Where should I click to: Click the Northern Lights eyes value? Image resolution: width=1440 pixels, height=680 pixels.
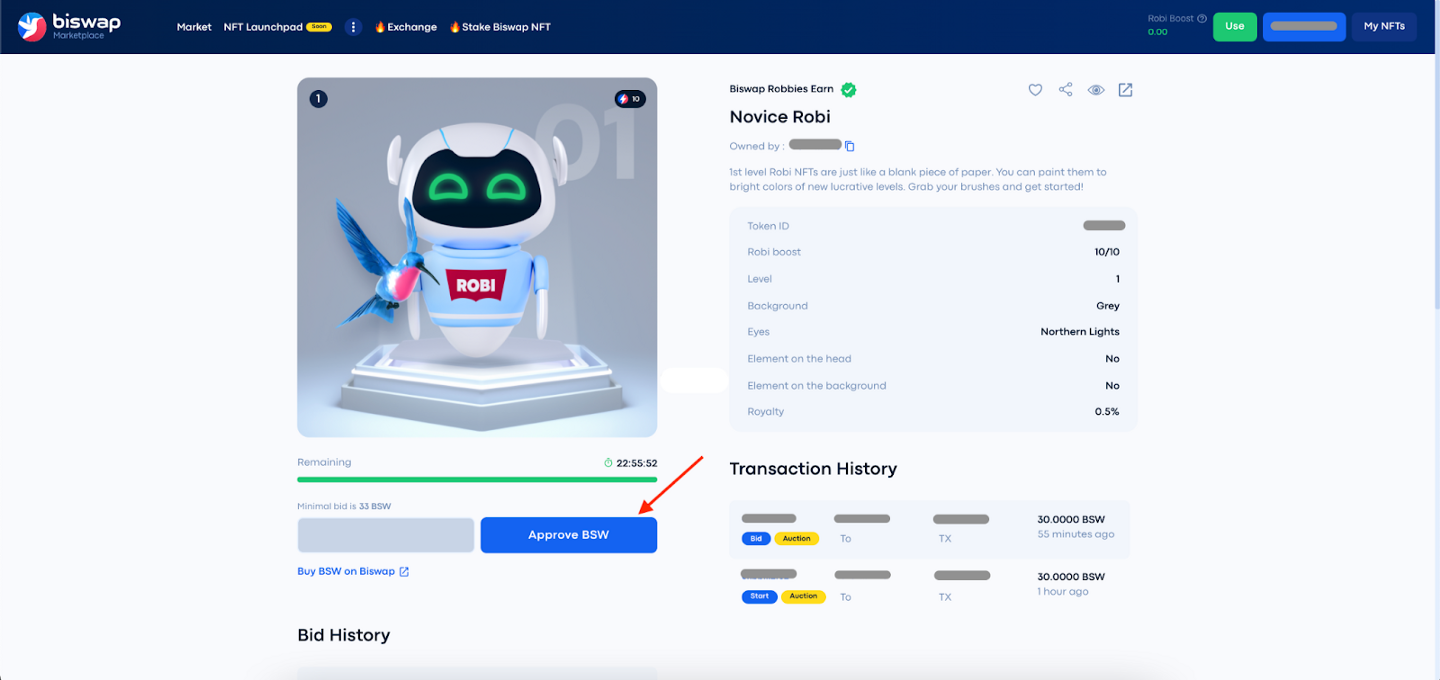tap(1080, 332)
